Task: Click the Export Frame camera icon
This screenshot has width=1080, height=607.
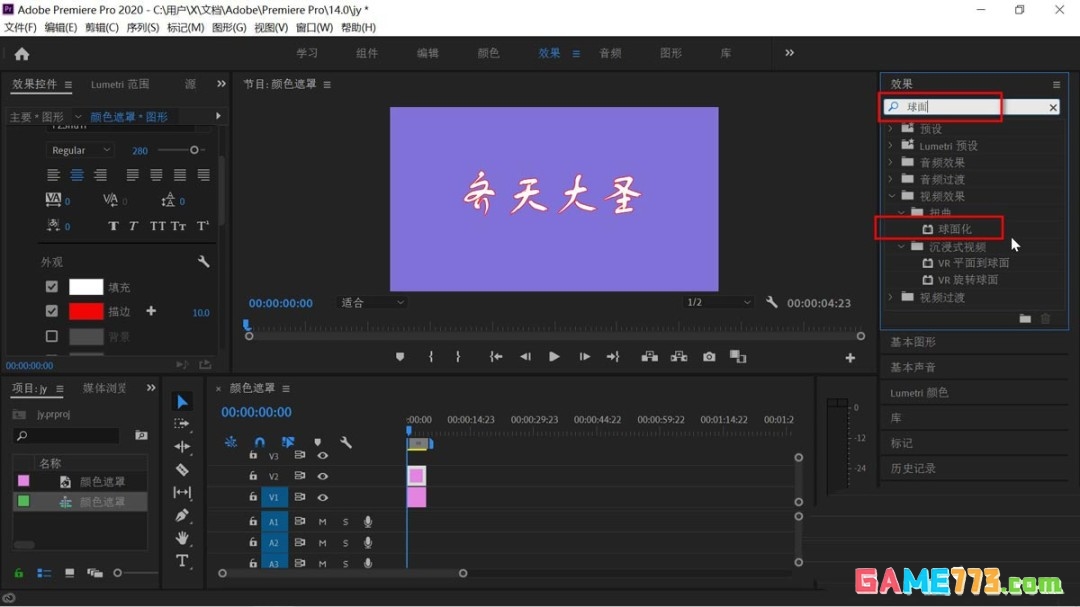Action: click(709, 356)
